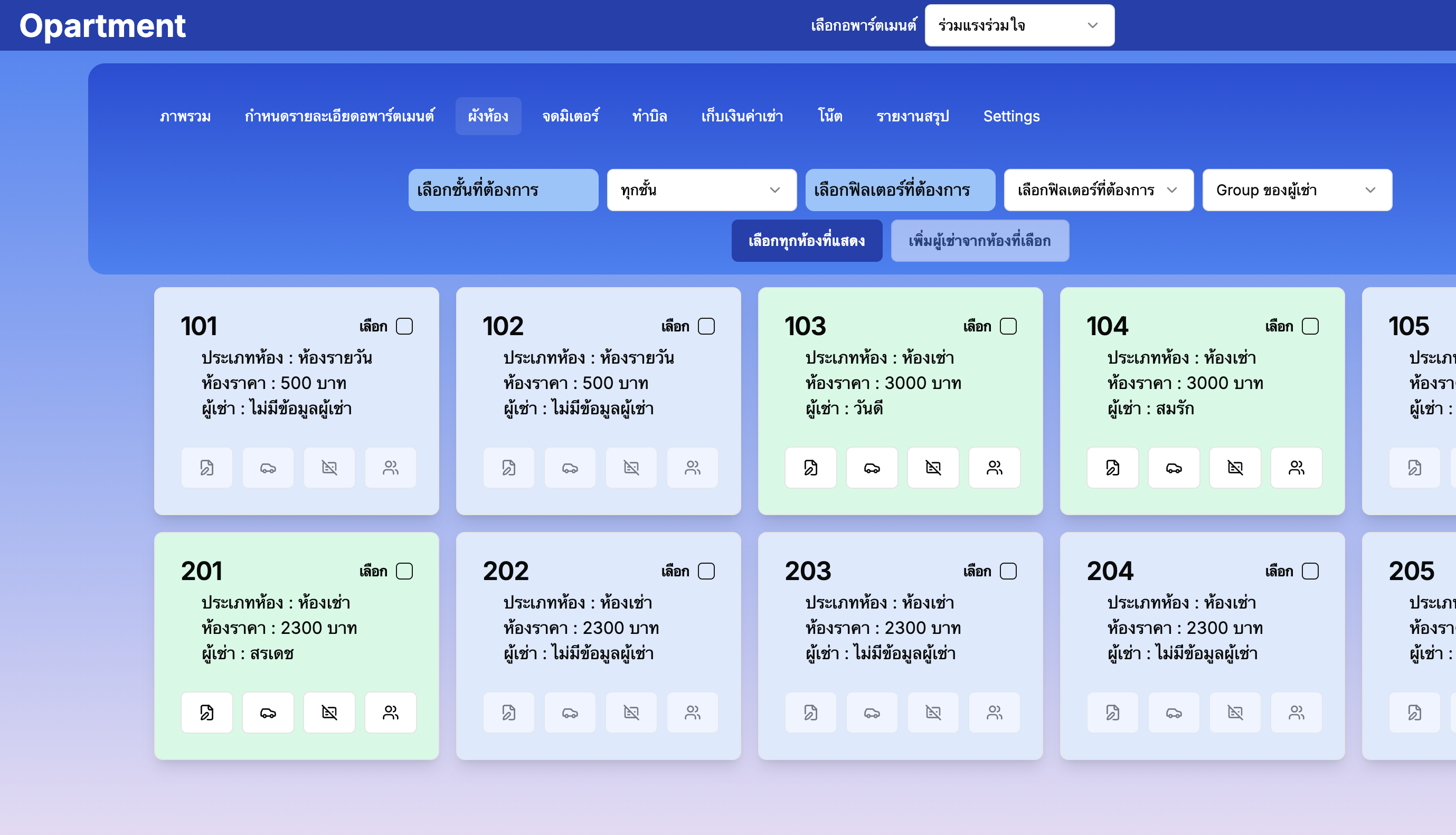Open the เลือกฟิลเตอร์ที่ต้องการ filter dropdown

click(1098, 190)
